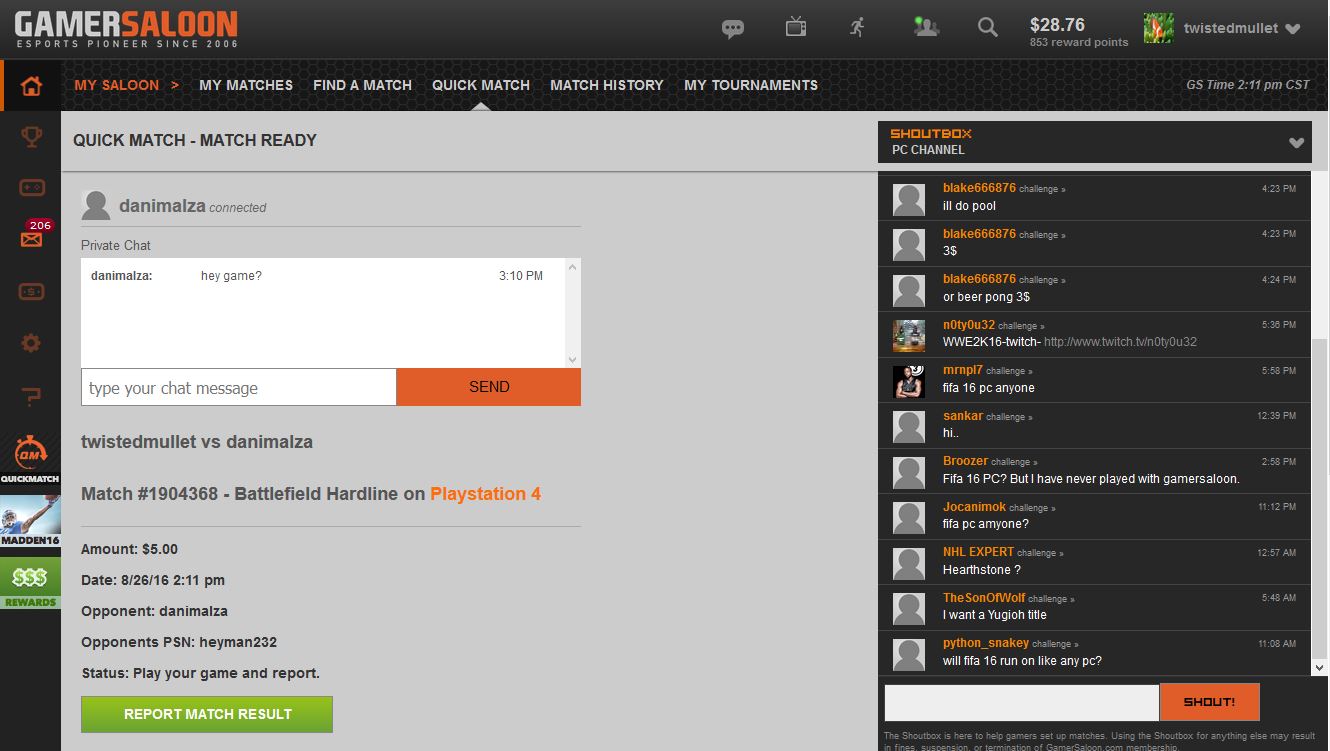Click the private chat scrollbar up arrow
Viewport: 1330px width, 751px height.
click(x=572, y=267)
